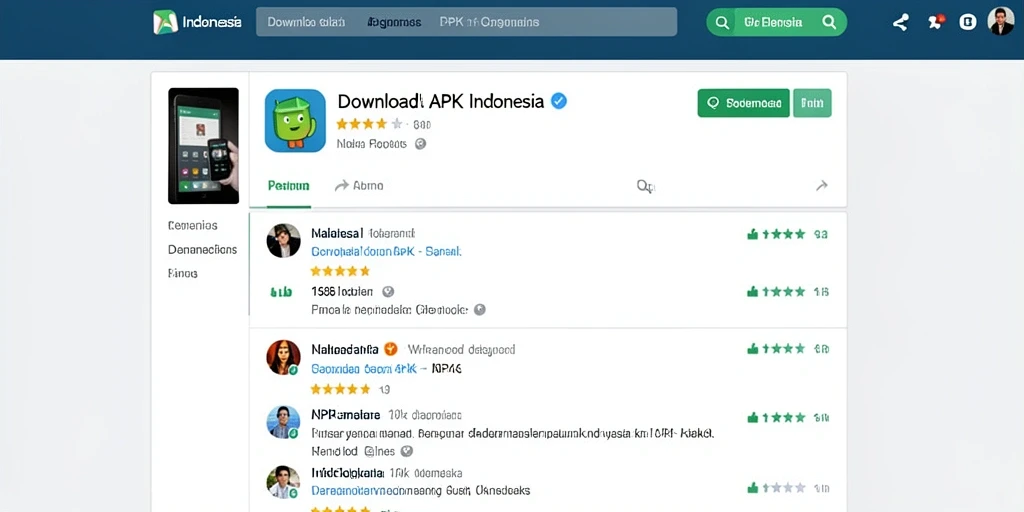Open the notifications icon with red badge
1024x512 pixels.
pyautogui.click(x=935, y=22)
